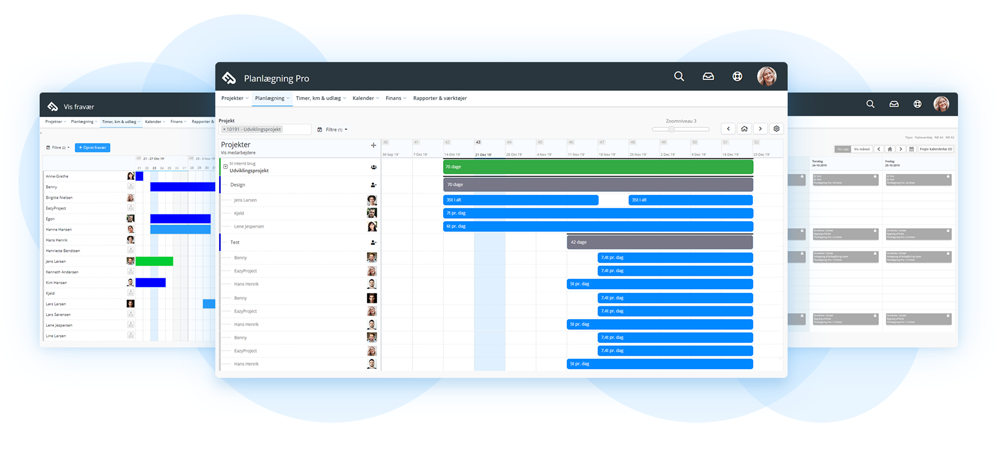Open Planlægning menu in Vis fravær window

click(x=84, y=121)
